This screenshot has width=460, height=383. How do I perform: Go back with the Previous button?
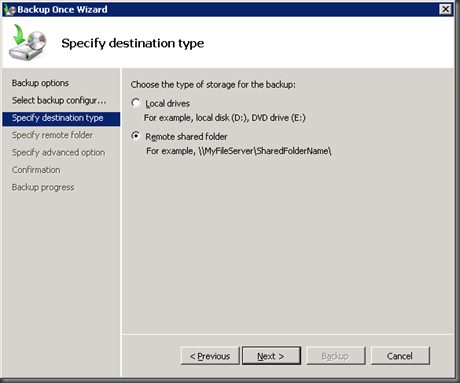pyautogui.click(x=210, y=356)
